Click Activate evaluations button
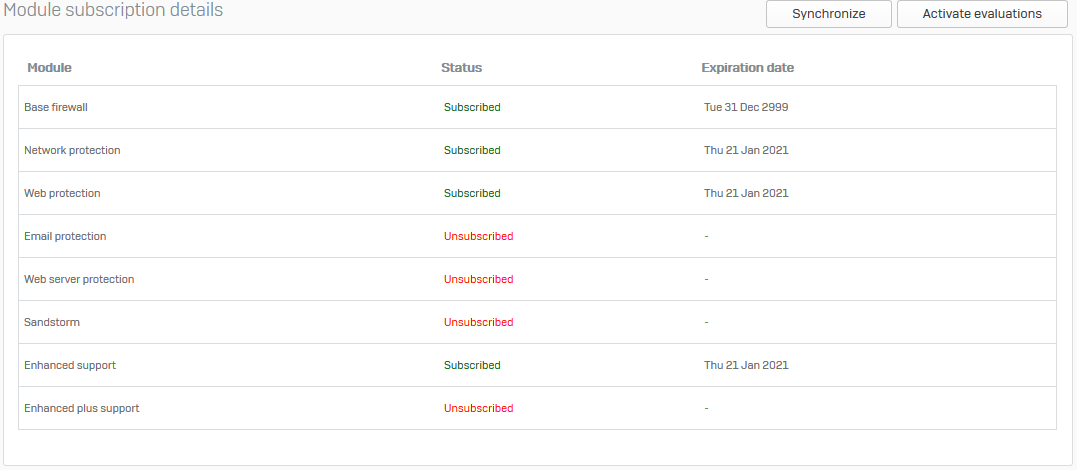The width and height of the screenshot is (1077, 470). [x=982, y=14]
